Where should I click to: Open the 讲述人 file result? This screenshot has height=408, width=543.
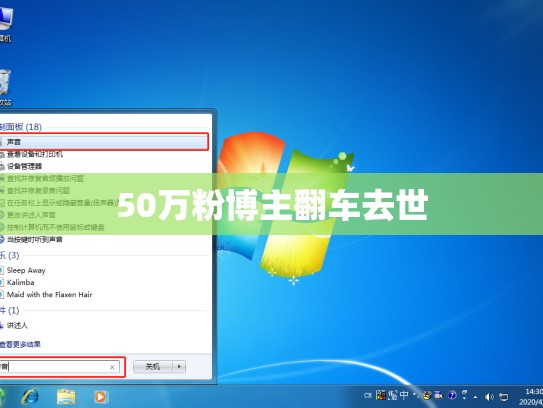tap(17, 325)
